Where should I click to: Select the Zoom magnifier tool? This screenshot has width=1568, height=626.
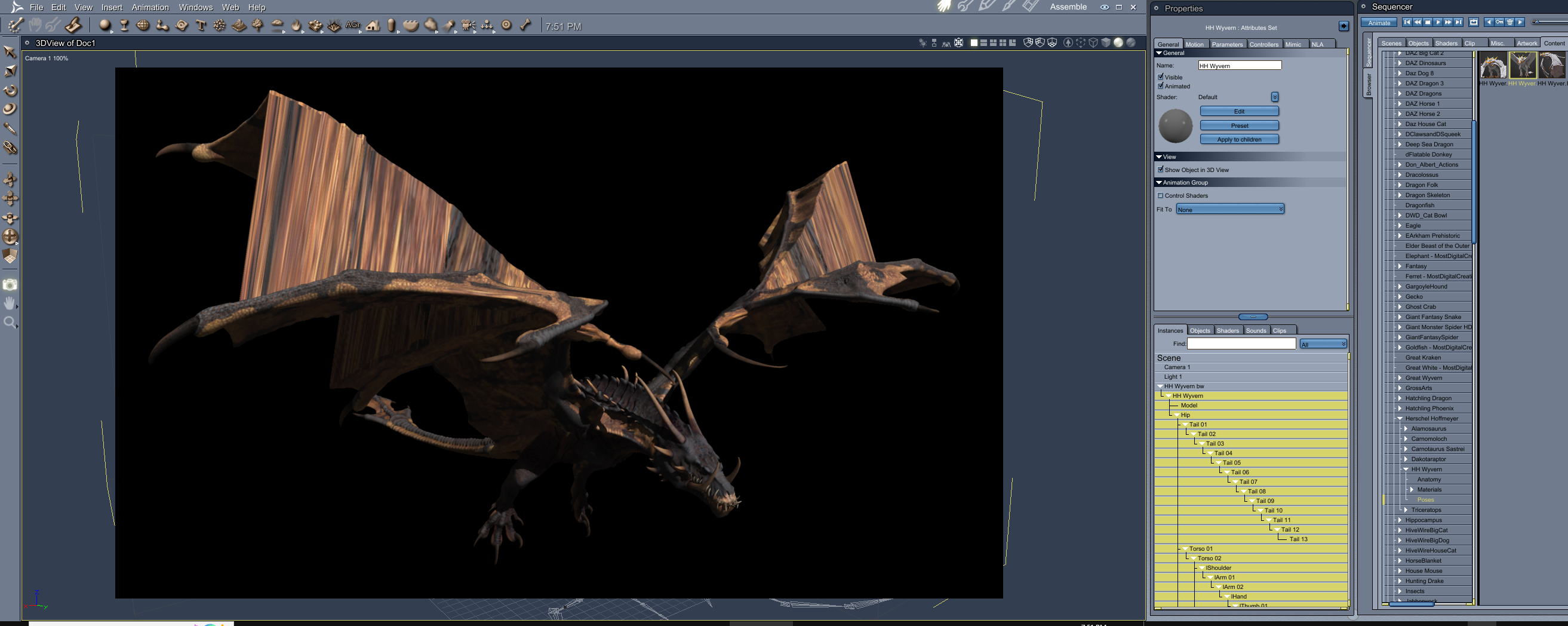[x=10, y=322]
